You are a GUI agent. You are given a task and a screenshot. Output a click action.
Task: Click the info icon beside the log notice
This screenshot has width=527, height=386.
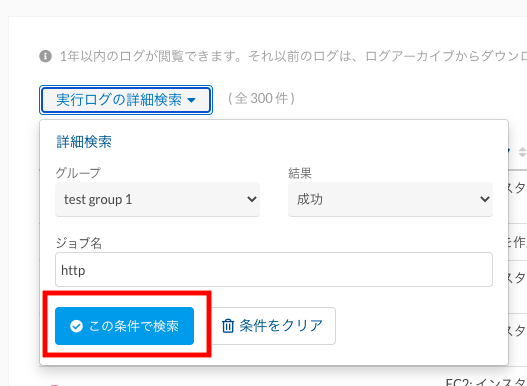tap(45, 56)
